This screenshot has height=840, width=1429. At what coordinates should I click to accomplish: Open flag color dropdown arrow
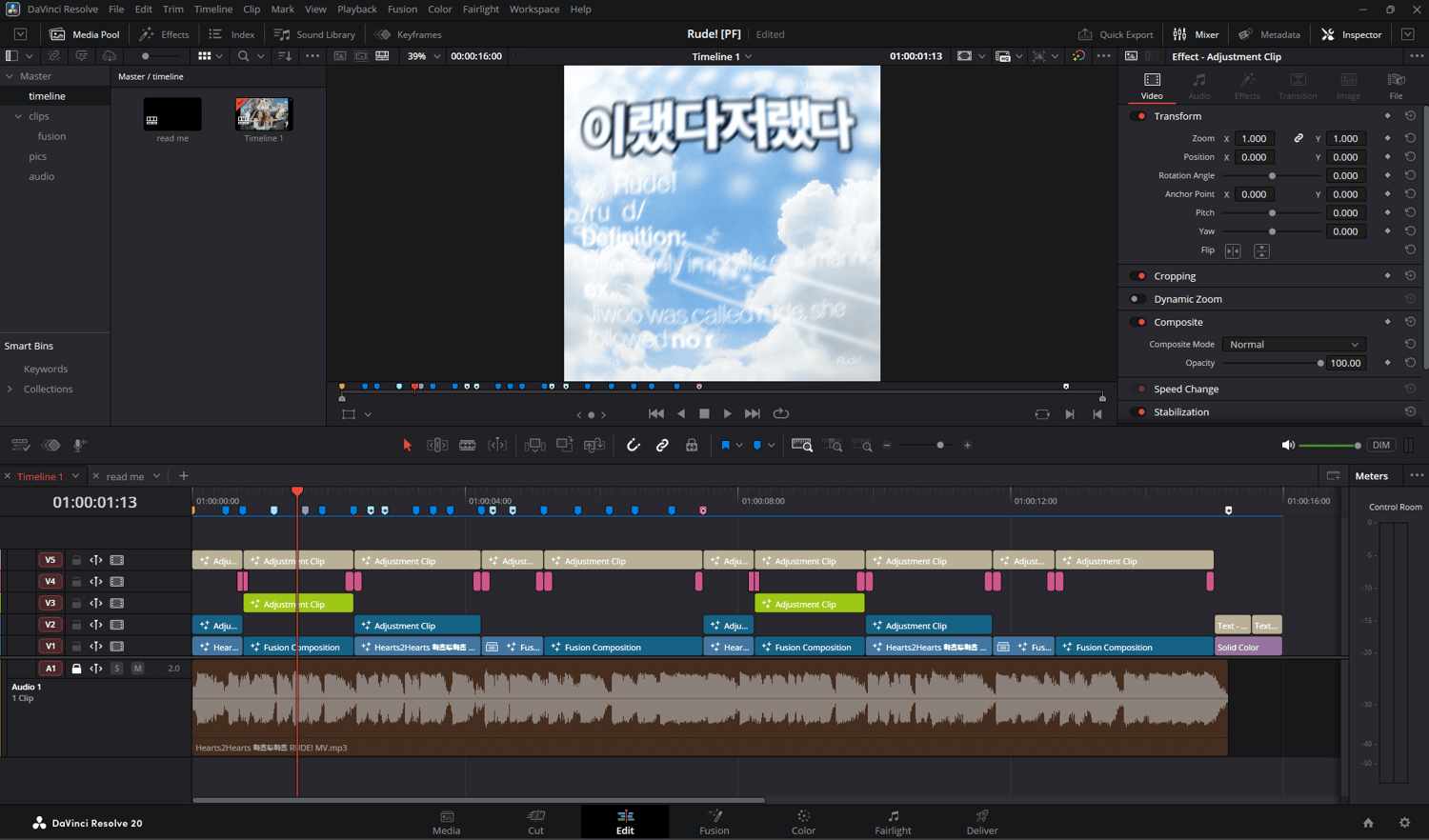click(x=739, y=445)
